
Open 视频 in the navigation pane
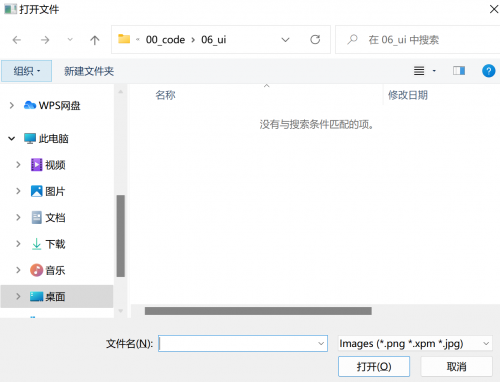pyautogui.click(x=55, y=165)
